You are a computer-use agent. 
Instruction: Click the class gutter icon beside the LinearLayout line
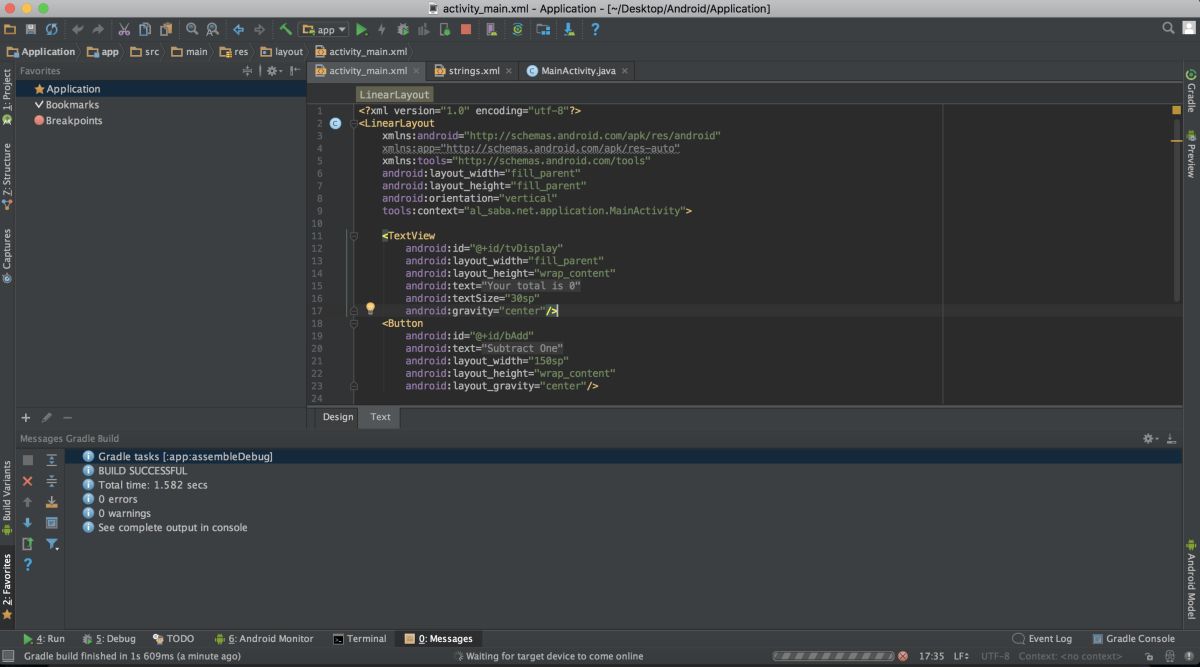point(335,124)
